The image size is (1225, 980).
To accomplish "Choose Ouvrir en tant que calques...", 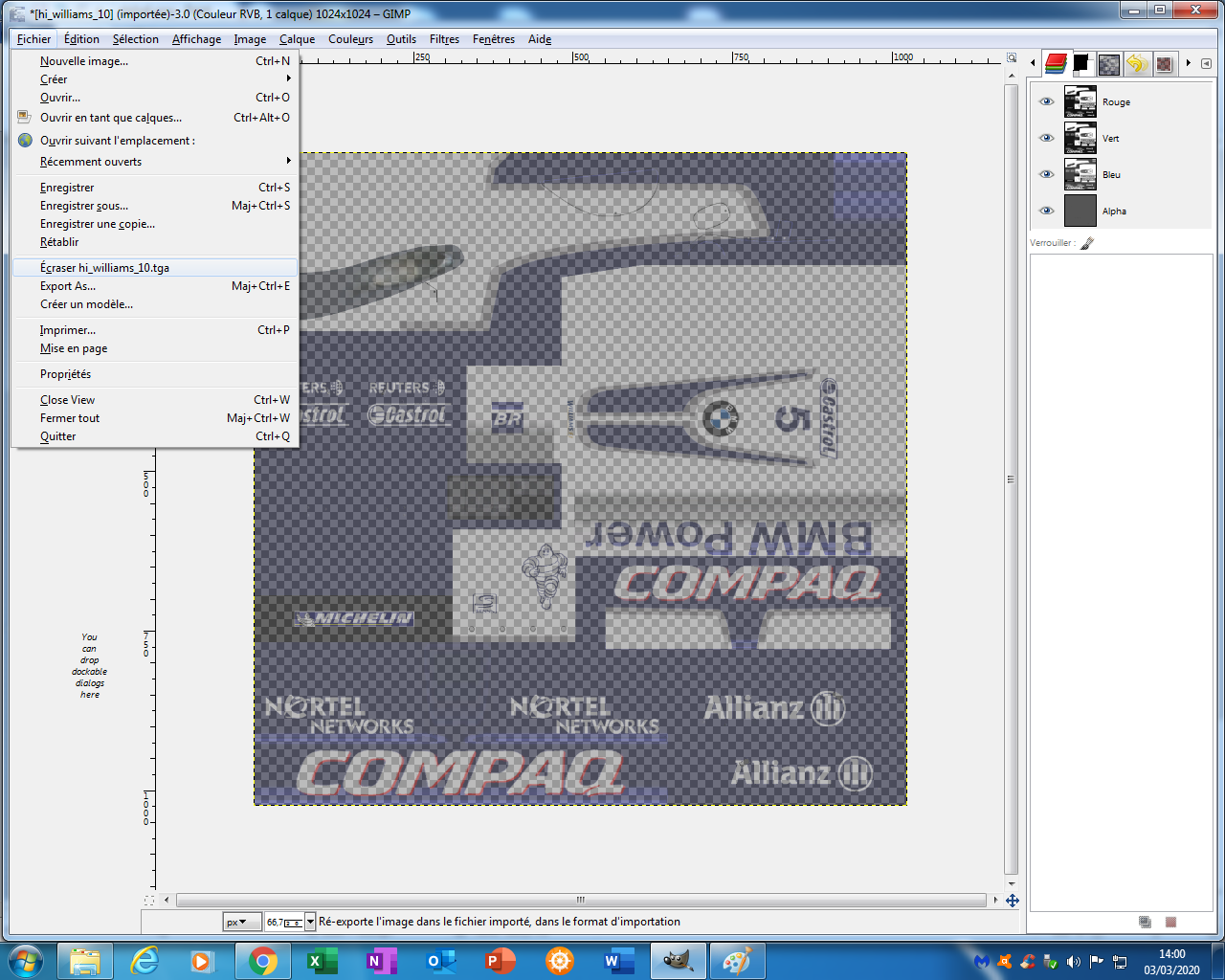I will pyautogui.click(x=155, y=118).
